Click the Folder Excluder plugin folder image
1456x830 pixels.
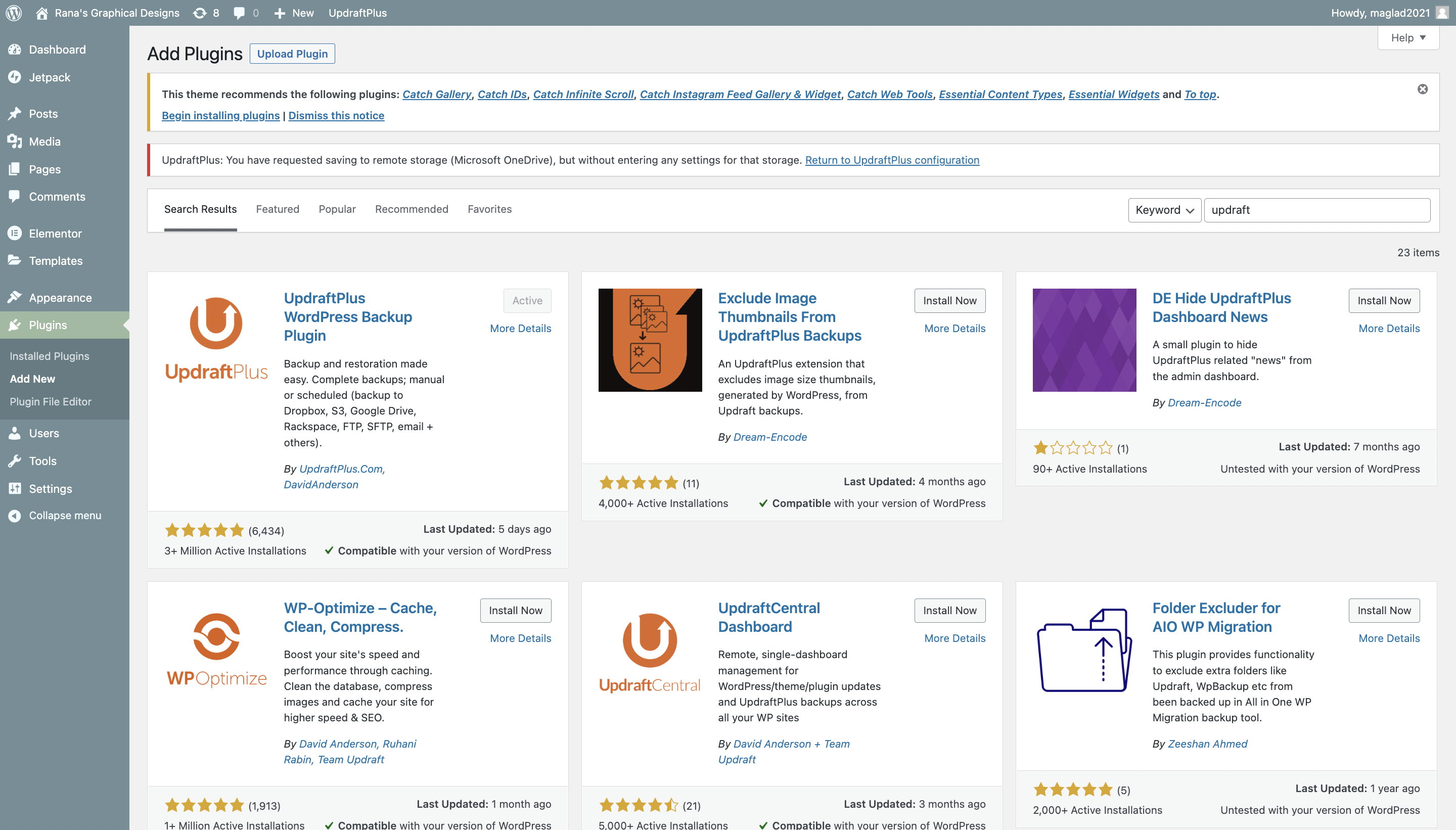(x=1084, y=650)
